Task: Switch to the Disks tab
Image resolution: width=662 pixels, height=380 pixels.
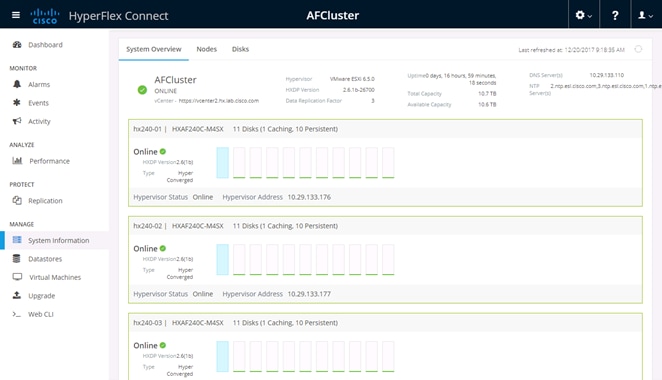Action: (240, 49)
